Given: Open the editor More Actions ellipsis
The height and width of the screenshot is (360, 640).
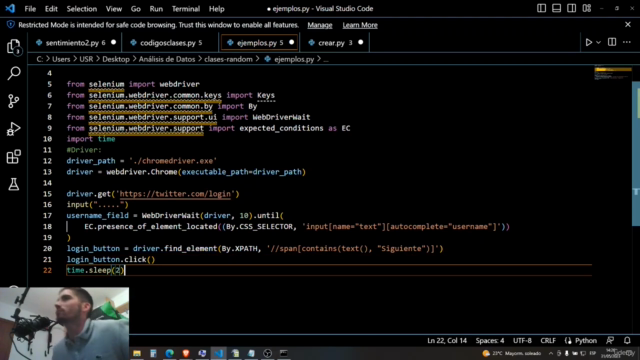Looking at the screenshot, I should [627, 42].
